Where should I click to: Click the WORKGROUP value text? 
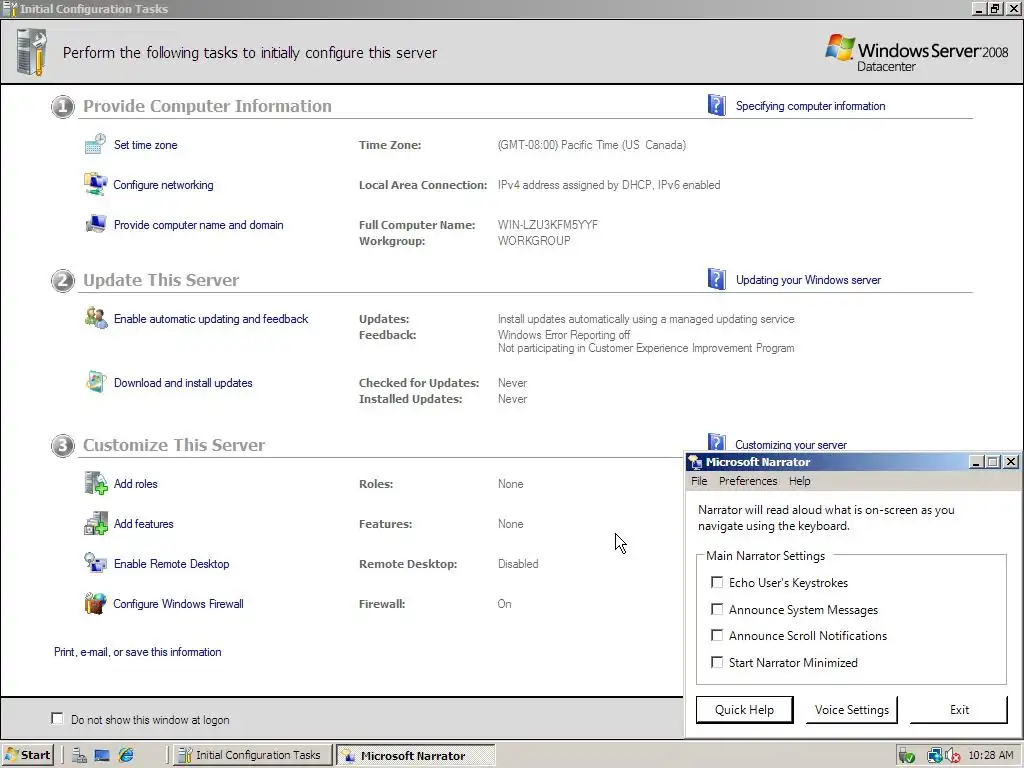tap(534, 240)
